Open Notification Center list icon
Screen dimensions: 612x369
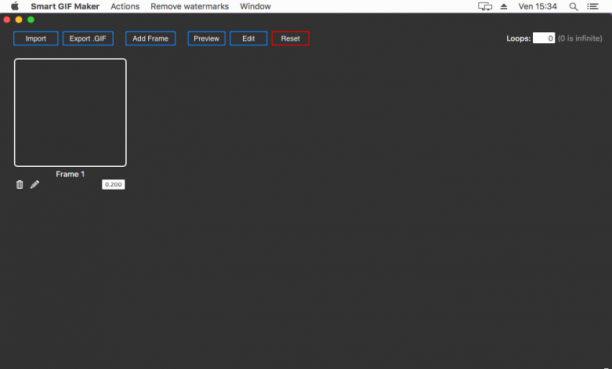(593, 7)
